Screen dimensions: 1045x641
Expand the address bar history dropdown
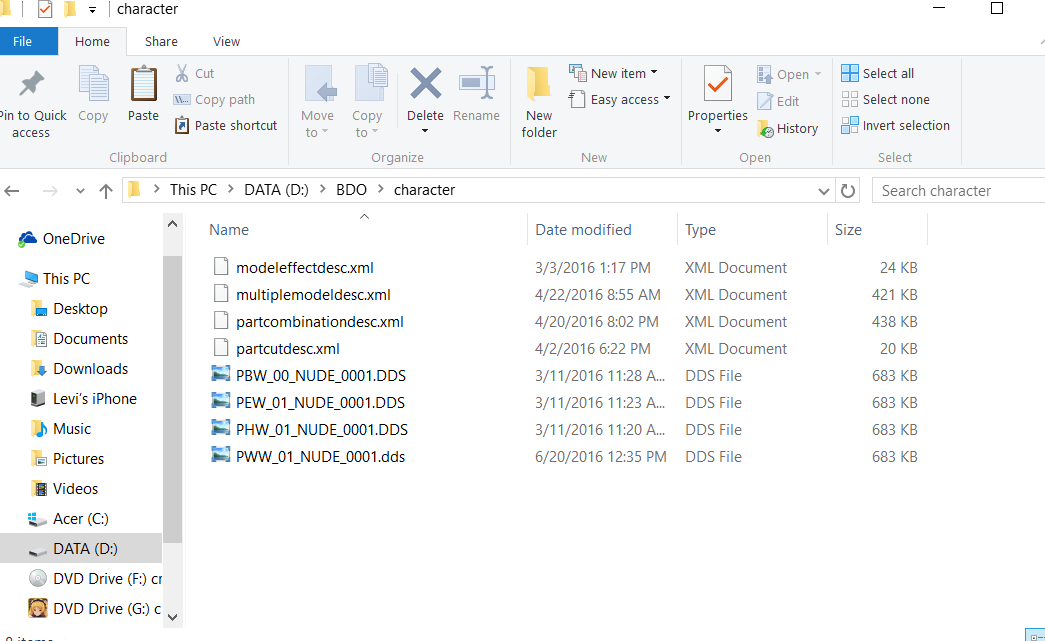[x=824, y=191]
